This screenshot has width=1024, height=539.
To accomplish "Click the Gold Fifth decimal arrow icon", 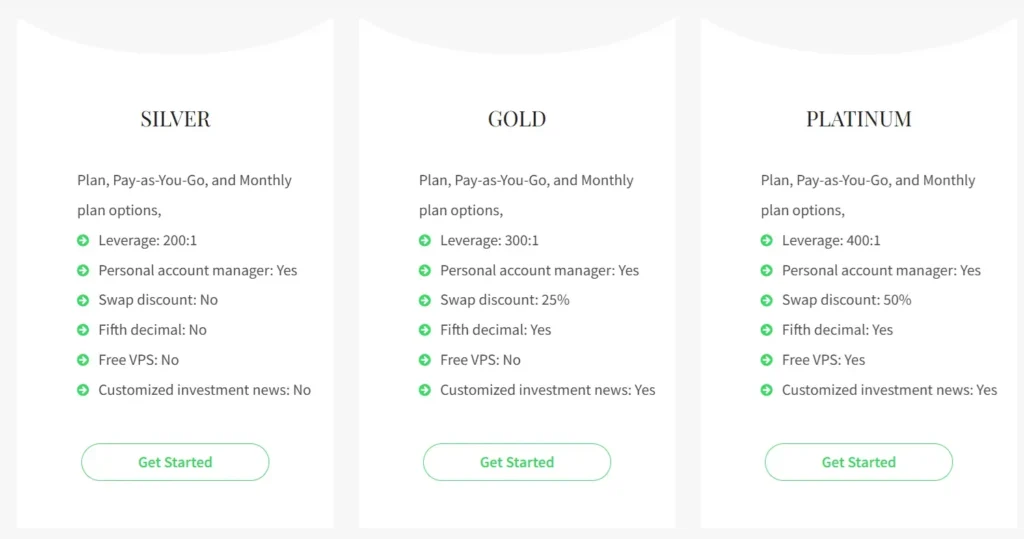I will tap(425, 330).
